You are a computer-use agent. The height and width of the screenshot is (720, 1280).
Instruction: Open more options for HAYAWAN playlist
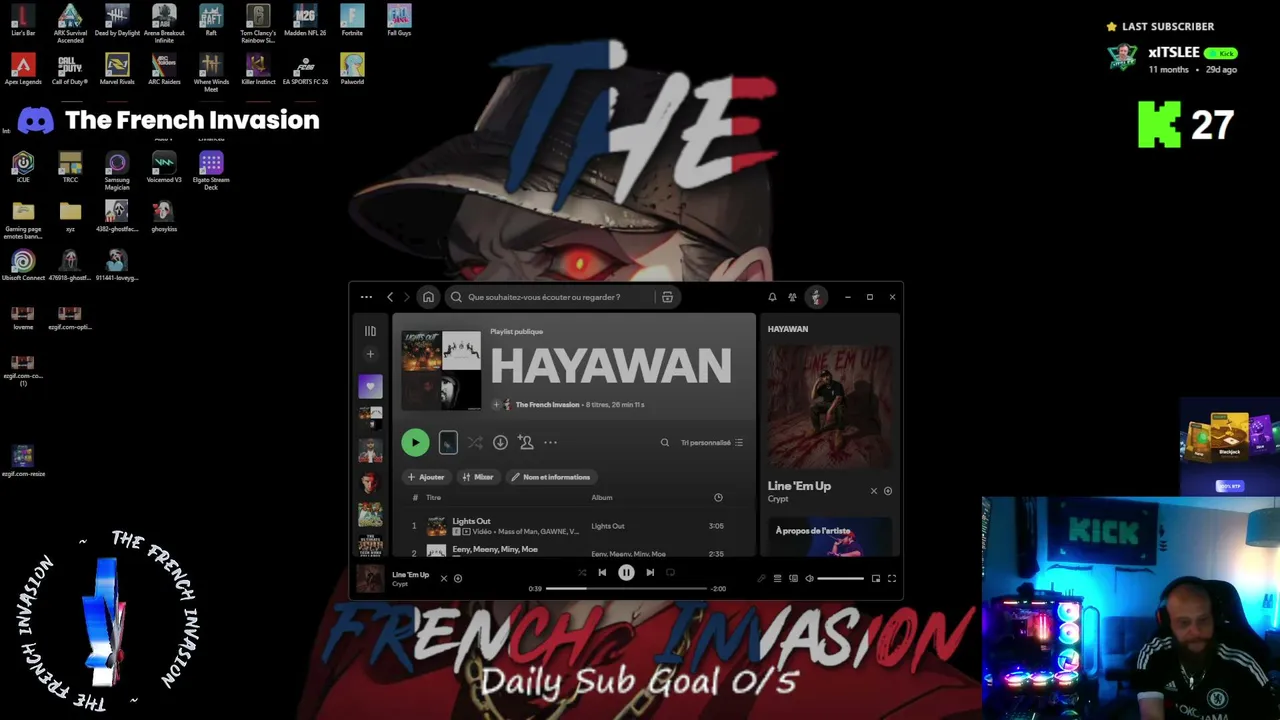pyautogui.click(x=550, y=442)
